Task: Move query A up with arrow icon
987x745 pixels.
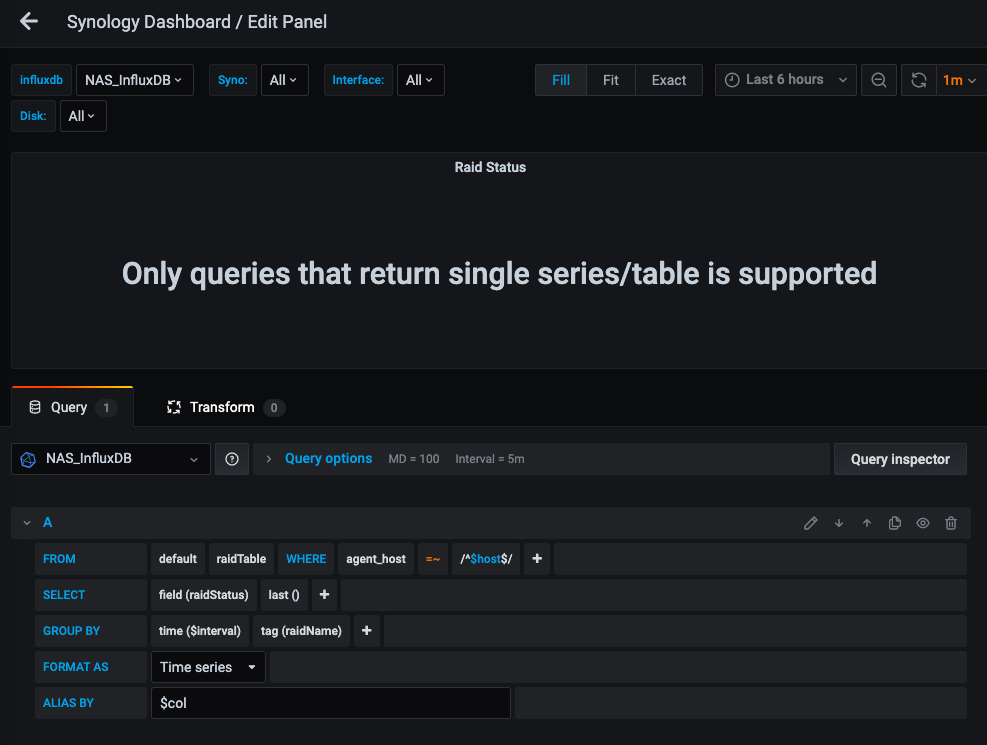Action: (x=867, y=523)
